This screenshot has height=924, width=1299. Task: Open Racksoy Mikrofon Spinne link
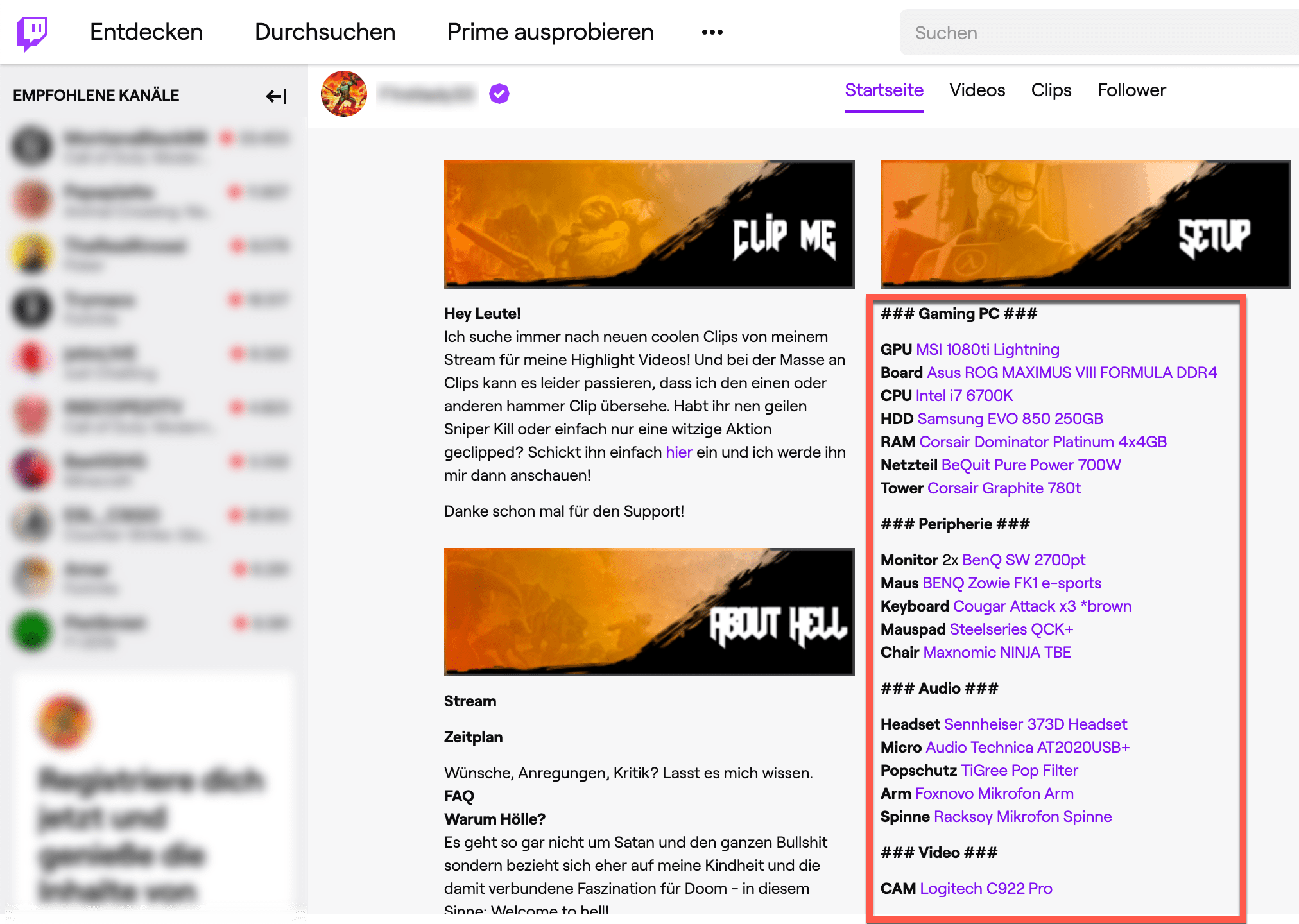tap(1022, 817)
